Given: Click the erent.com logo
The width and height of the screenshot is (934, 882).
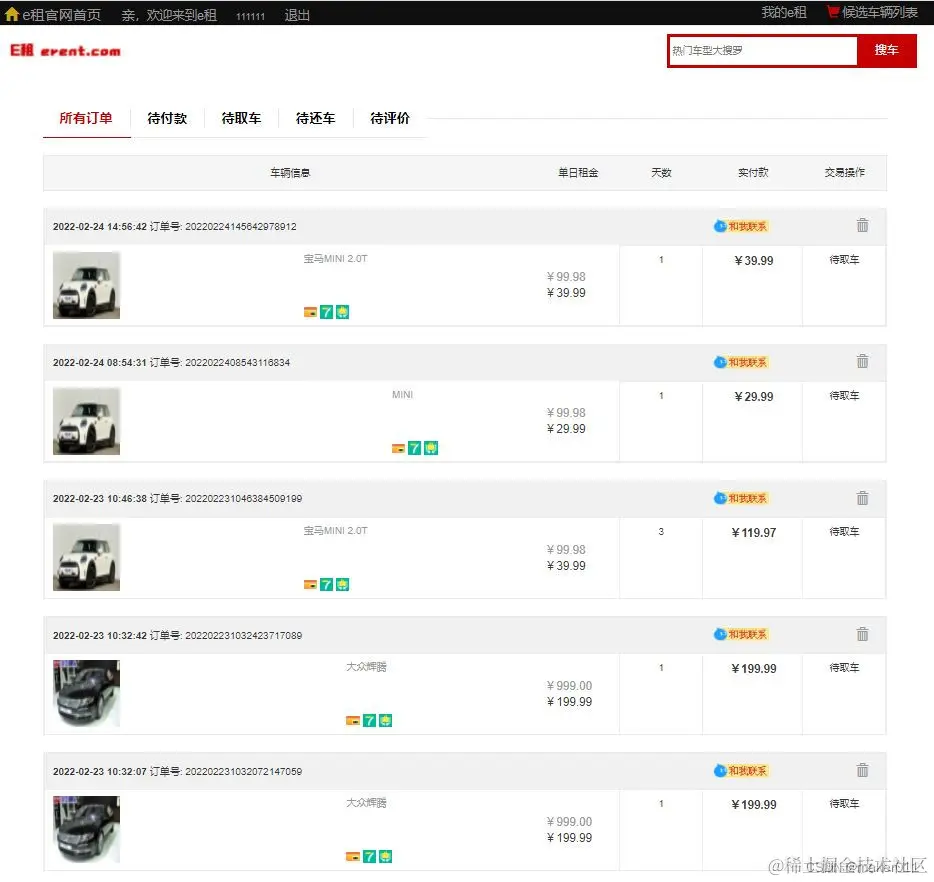Looking at the screenshot, I should (65, 51).
